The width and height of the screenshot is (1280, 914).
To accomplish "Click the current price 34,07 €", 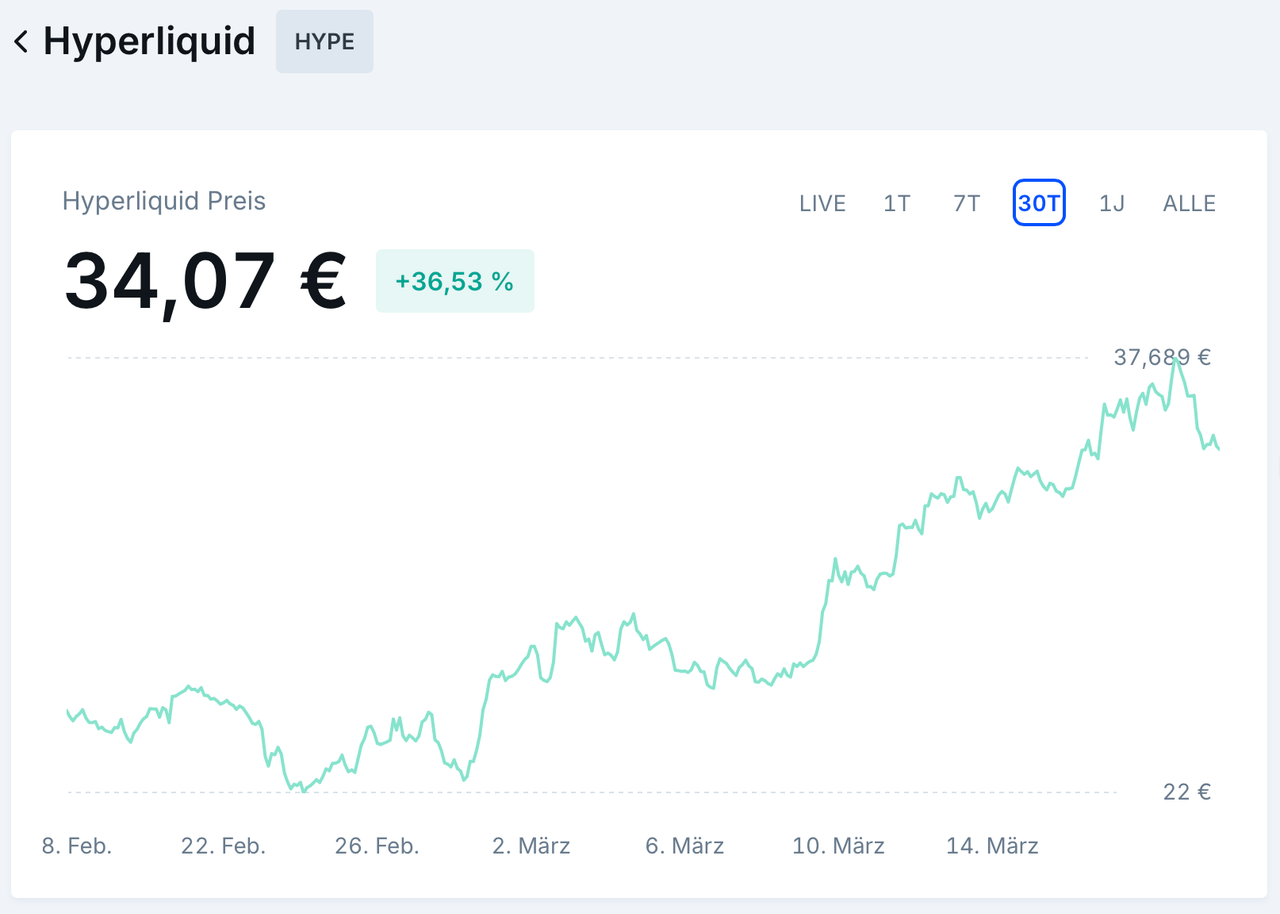I will click(204, 281).
